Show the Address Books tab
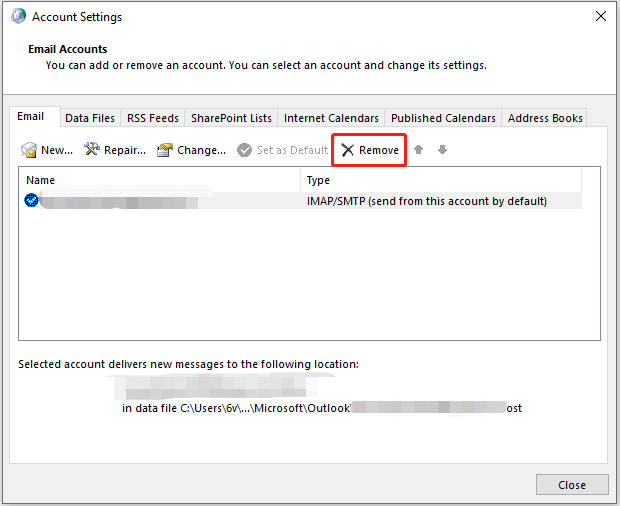The image size is (620, 506). 544,118
